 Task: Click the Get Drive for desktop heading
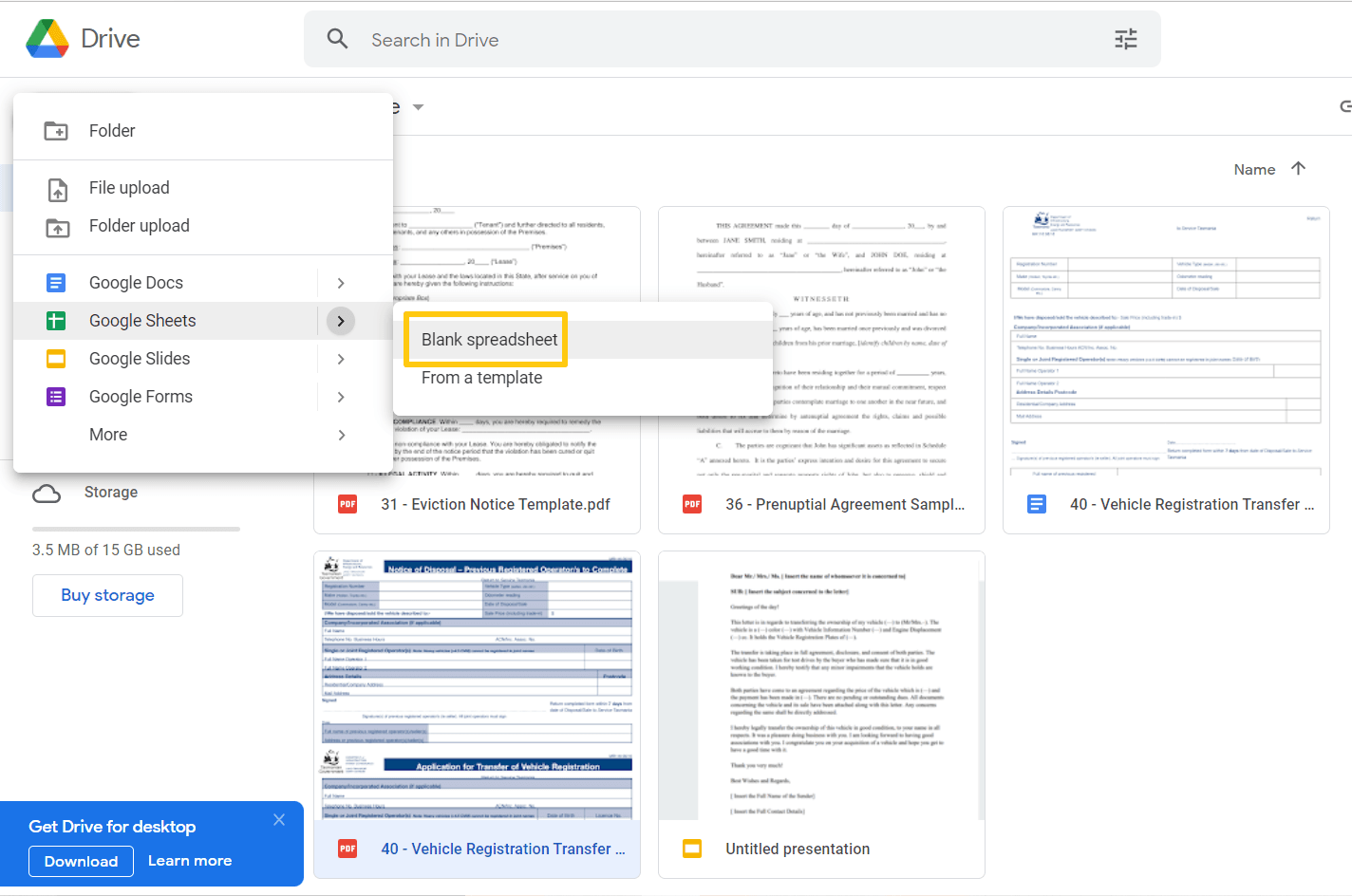pyautogui.click(x=112, y=827)
